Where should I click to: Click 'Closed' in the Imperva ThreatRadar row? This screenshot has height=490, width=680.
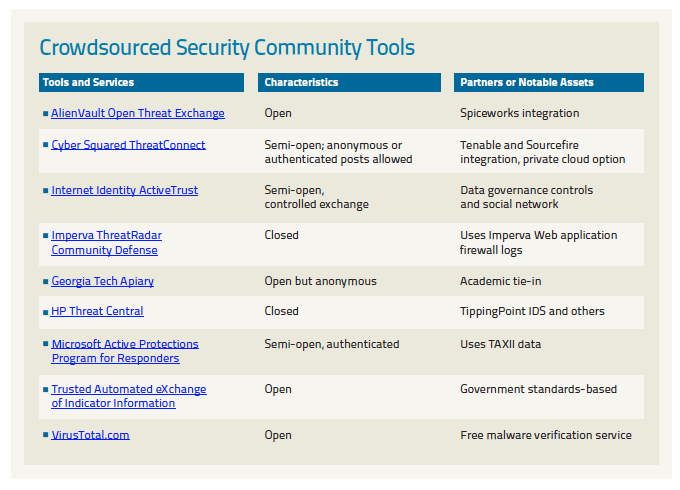[x=281, y=235]
